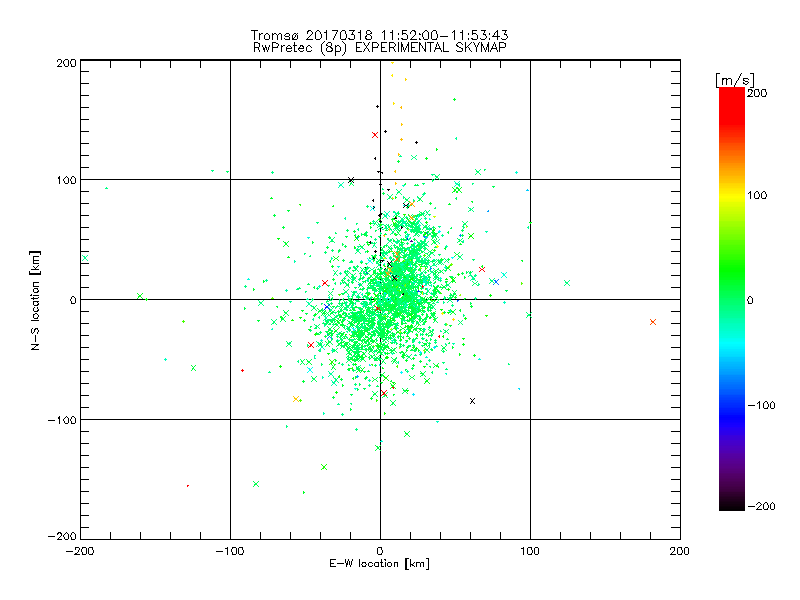Click the '100' tick label on N-S axis
The image size is (800, 600).
point(67,180)
